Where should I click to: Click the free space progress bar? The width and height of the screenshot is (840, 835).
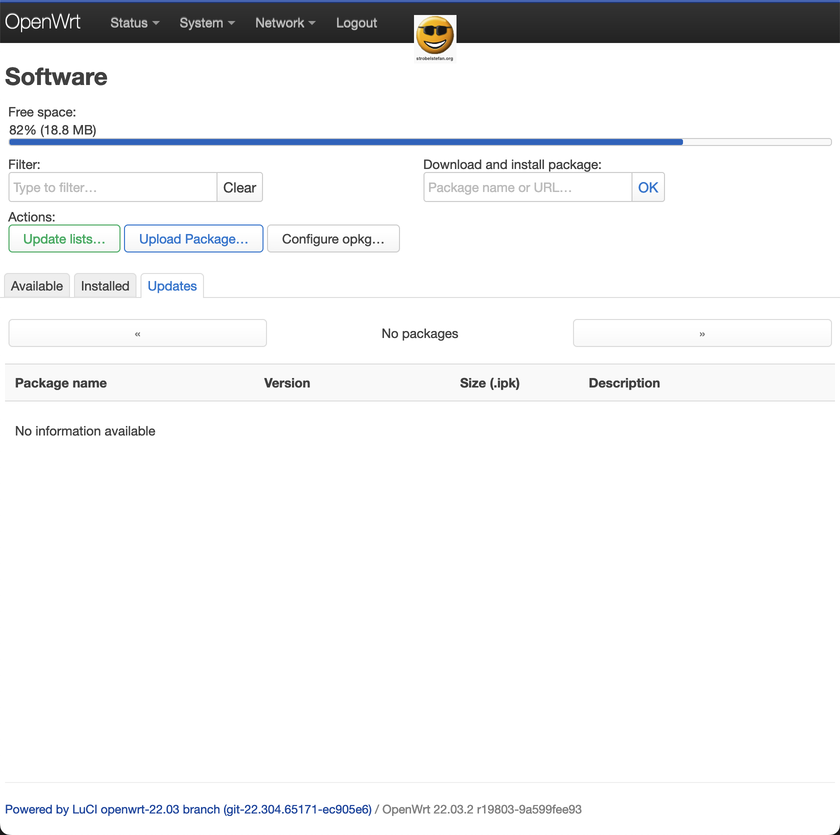(419, 142)
